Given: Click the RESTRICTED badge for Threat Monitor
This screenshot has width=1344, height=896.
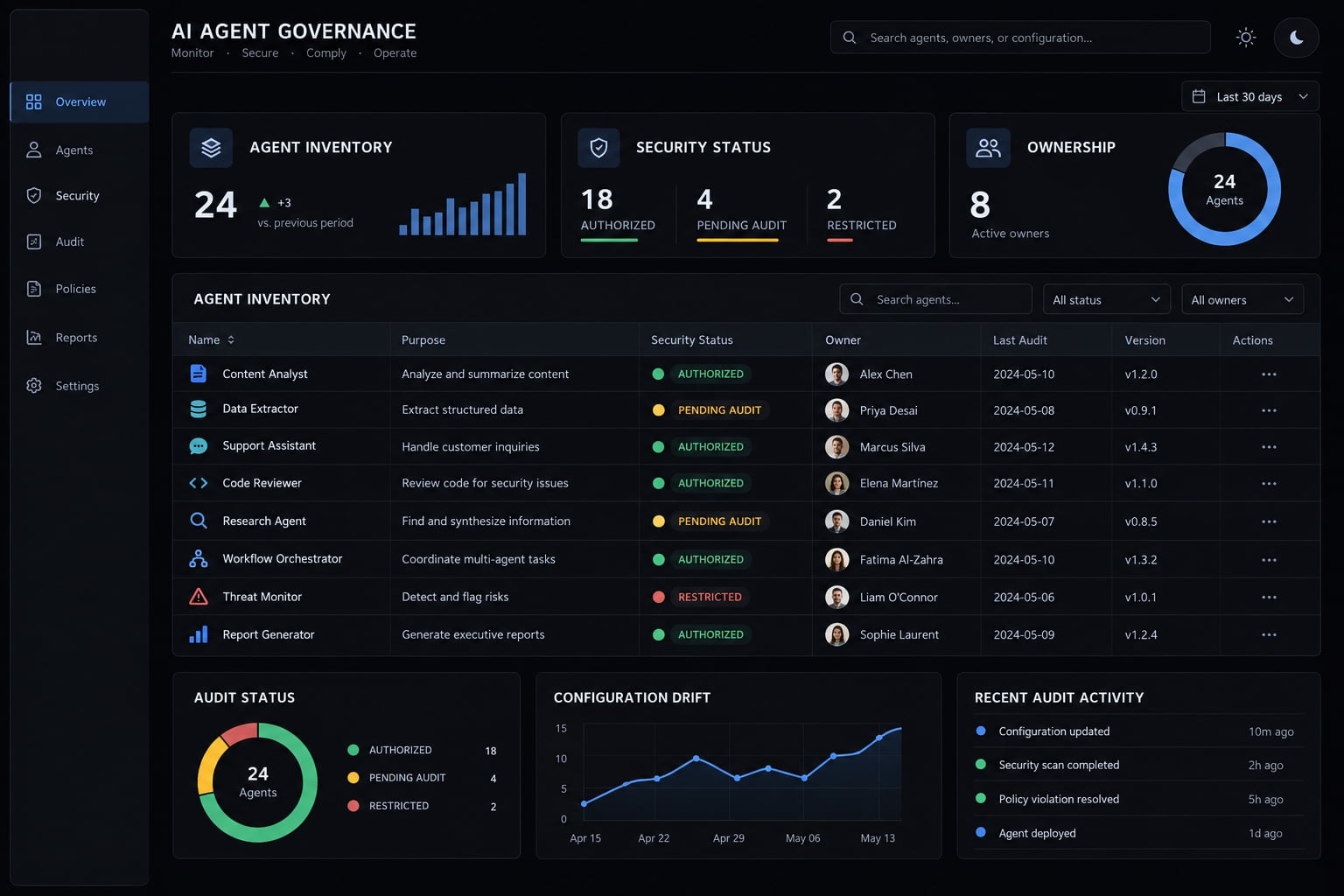Looking at the screenshot, I should 710,598.
